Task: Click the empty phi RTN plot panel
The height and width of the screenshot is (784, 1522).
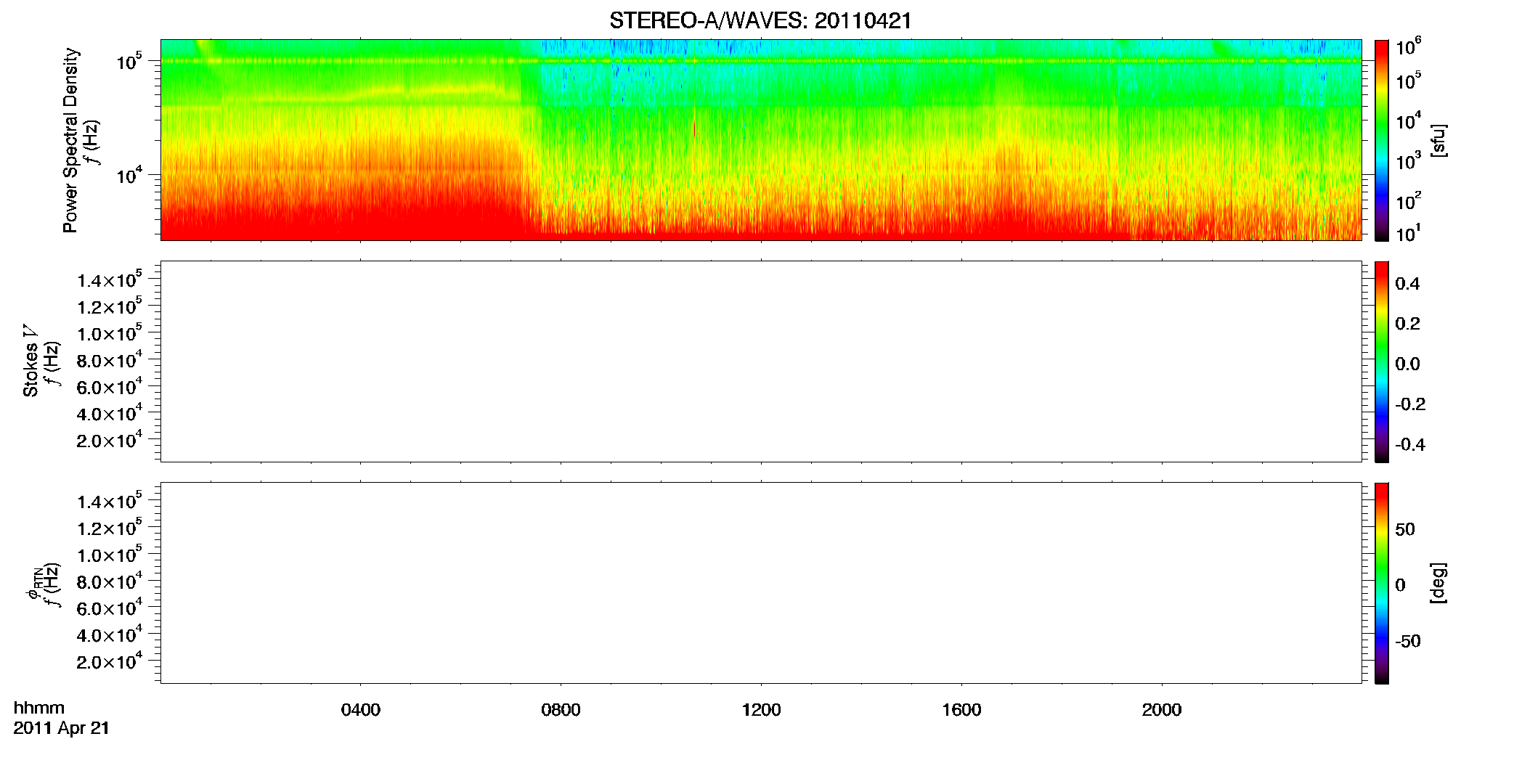Action: click(x=761, y=583)
